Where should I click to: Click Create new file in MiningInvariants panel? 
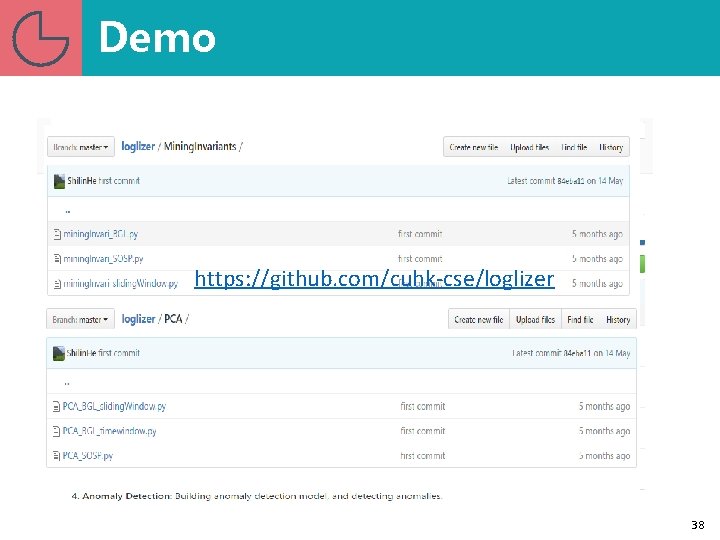(x=473, y=147)
